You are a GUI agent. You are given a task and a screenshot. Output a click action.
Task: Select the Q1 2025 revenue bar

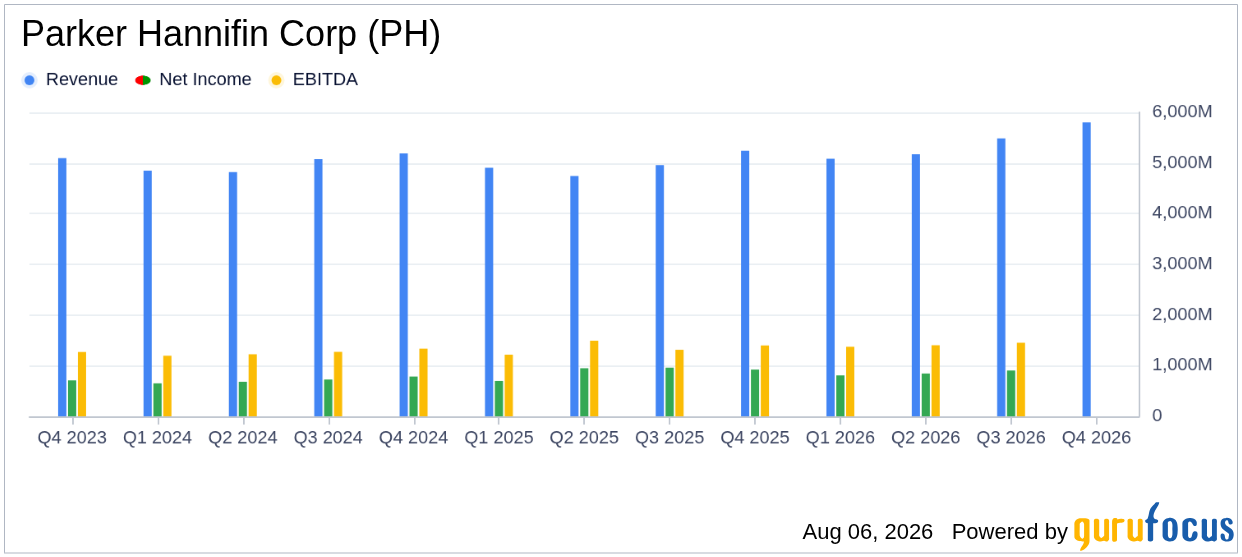pyautogui.click(x=489, y=292)
